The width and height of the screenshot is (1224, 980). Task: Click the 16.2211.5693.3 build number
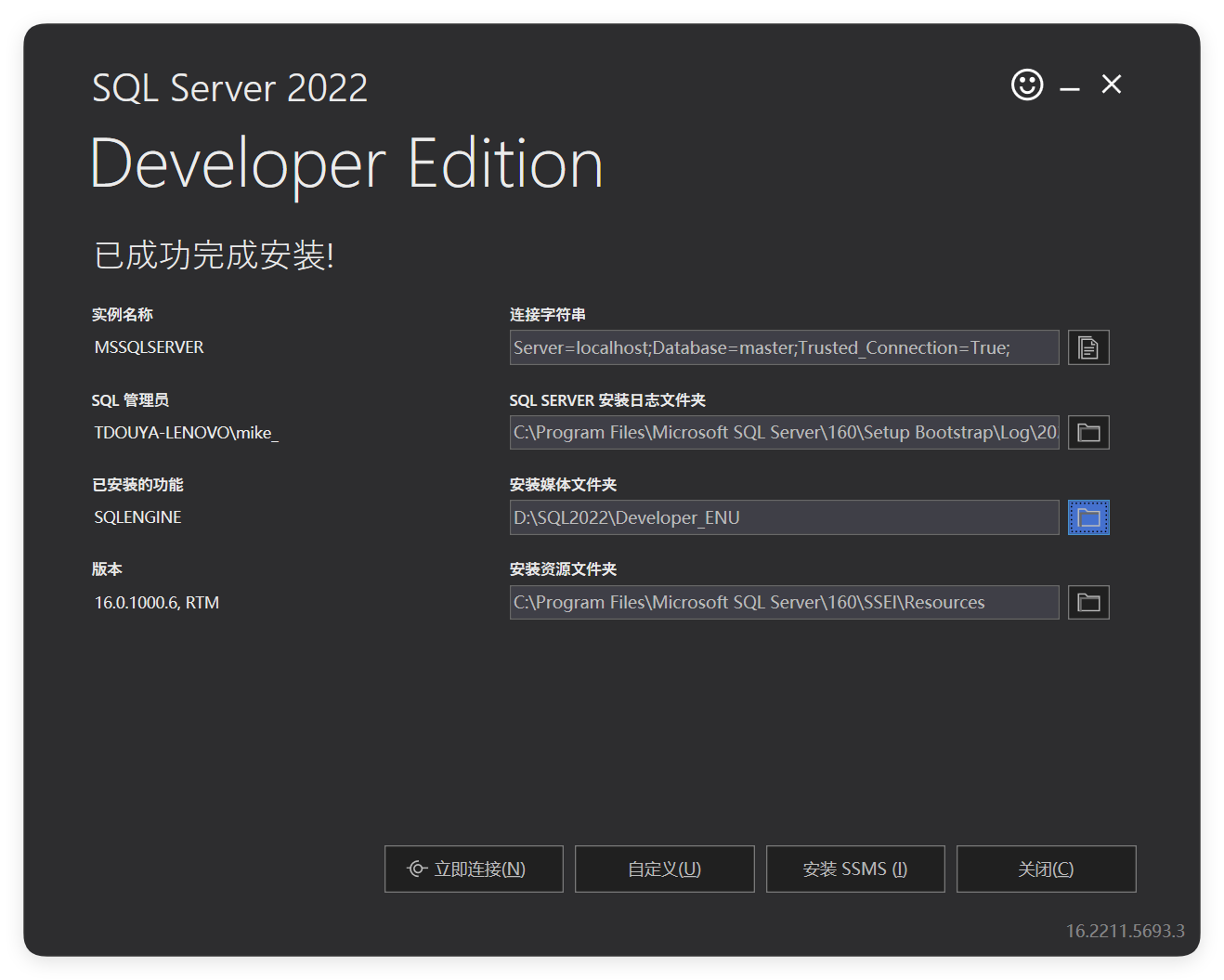coord(1125,931)
